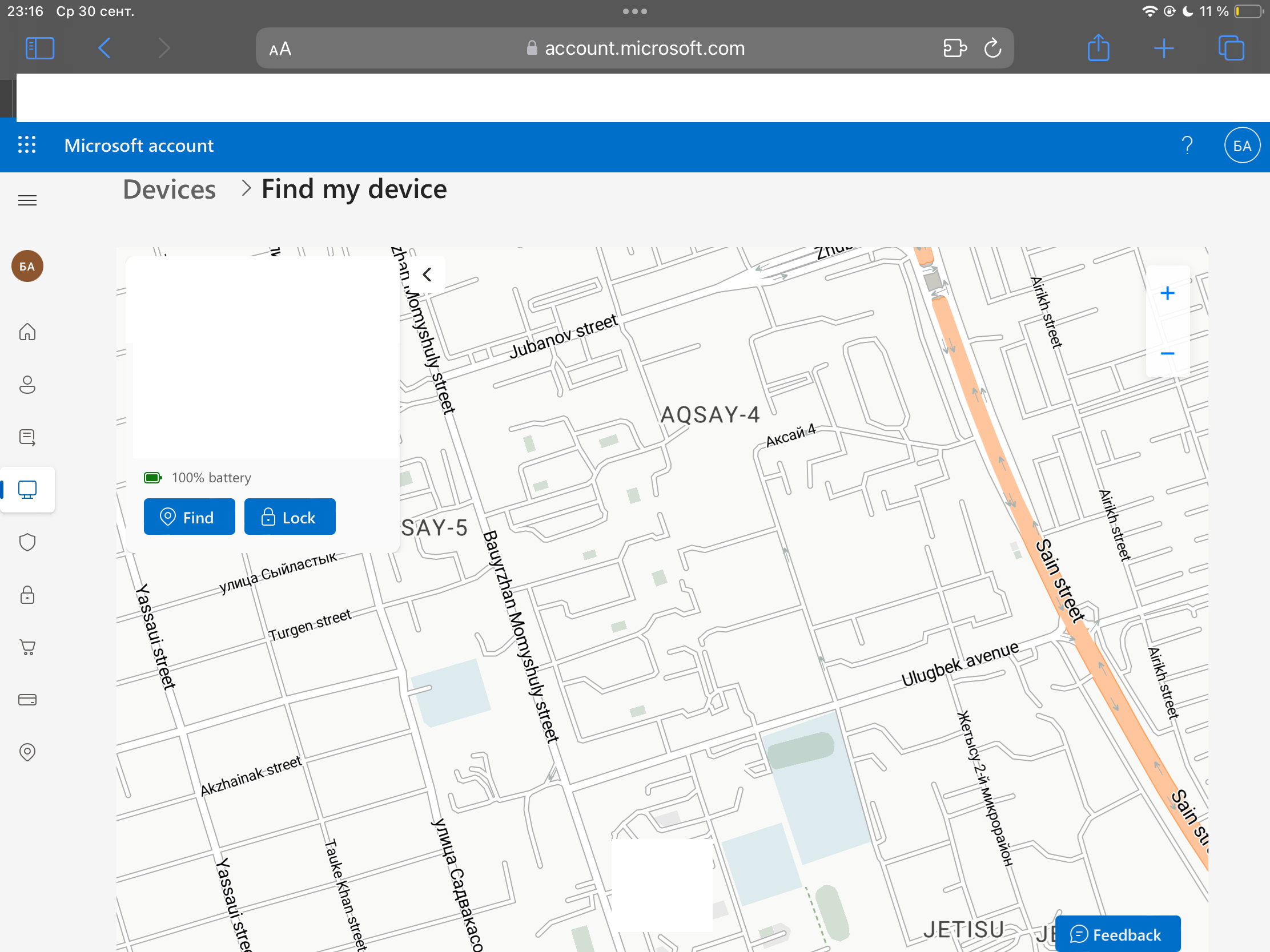Screen dimensions: 1270x952
Task: Go to the Home sidebar icon
Action: tap(27, 332)
